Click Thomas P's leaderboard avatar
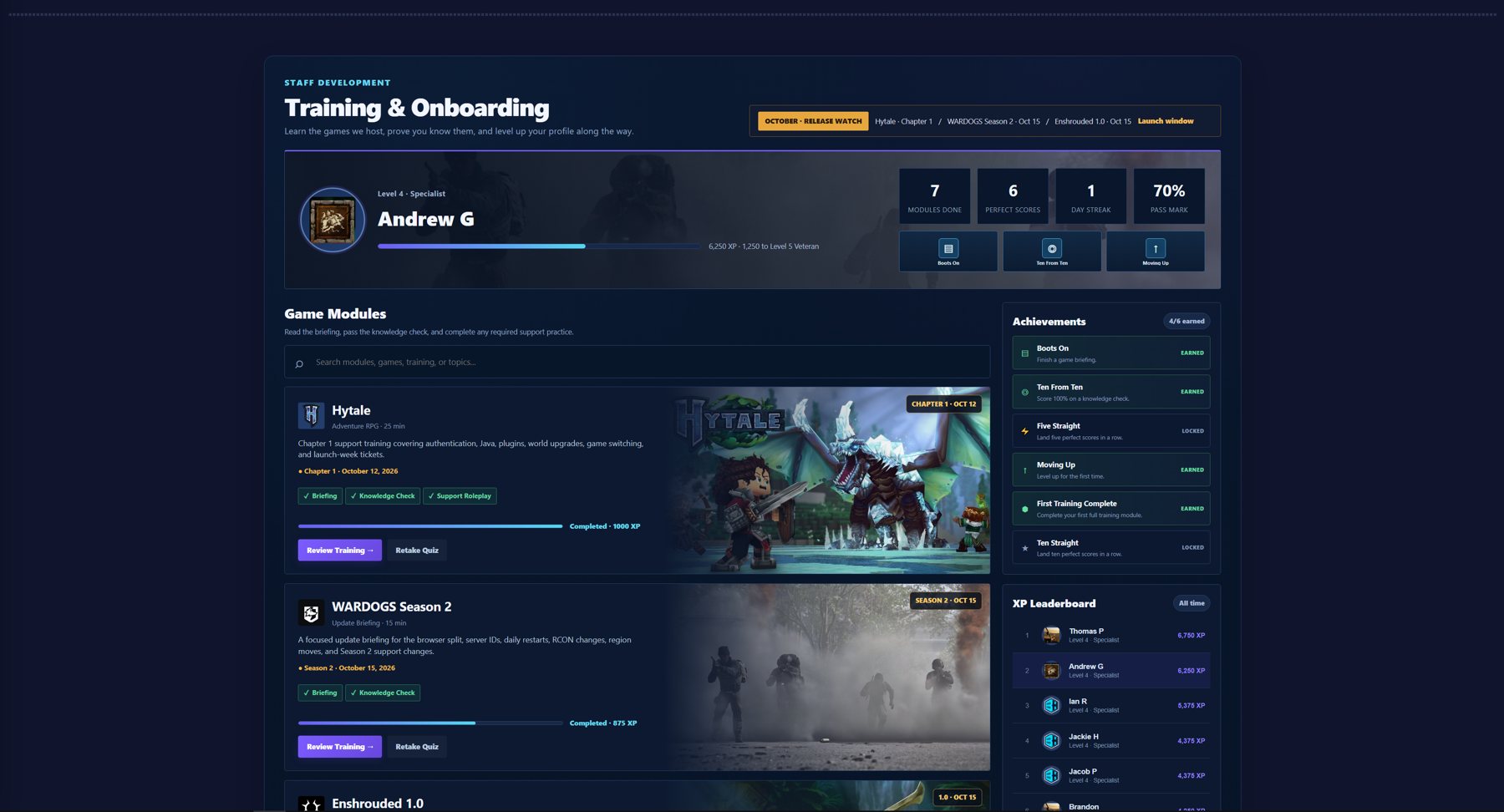The image size is (1504, 812). tap(1051, 635)
